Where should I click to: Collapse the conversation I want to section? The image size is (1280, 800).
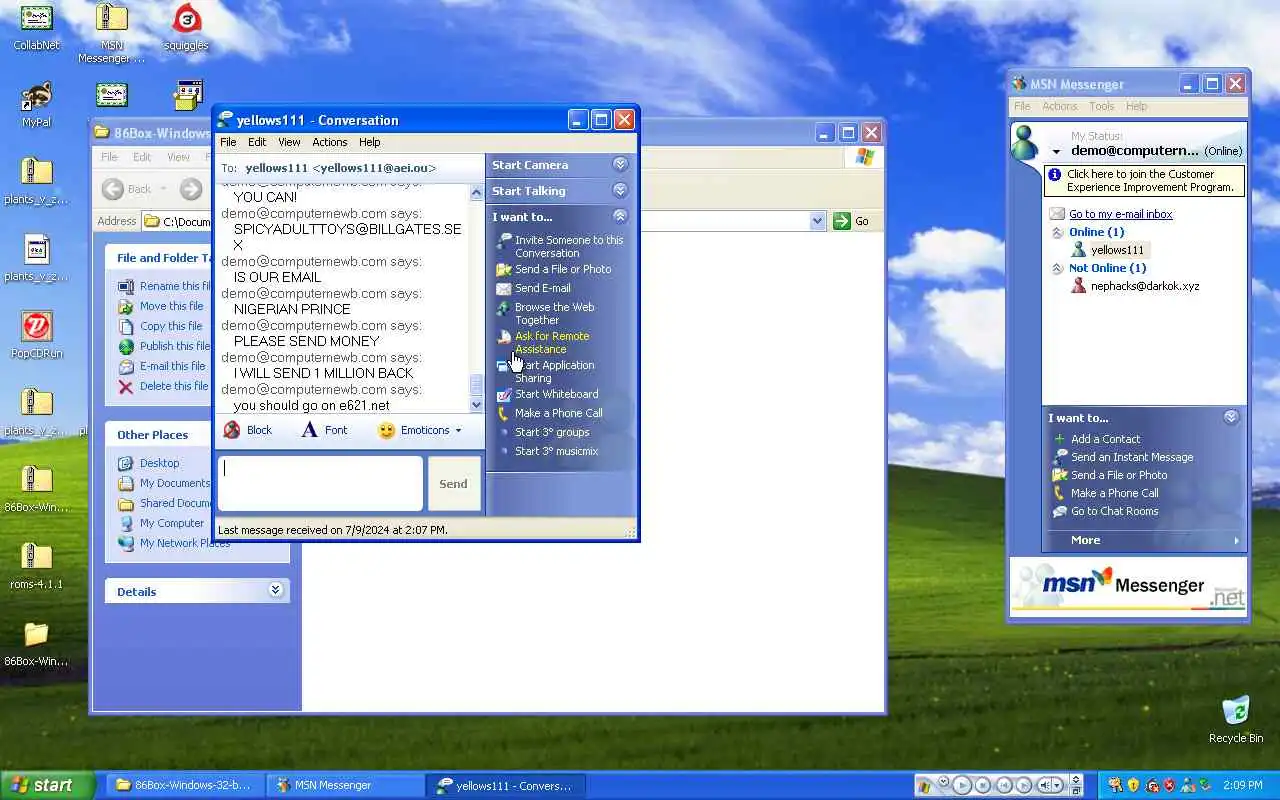620,217
